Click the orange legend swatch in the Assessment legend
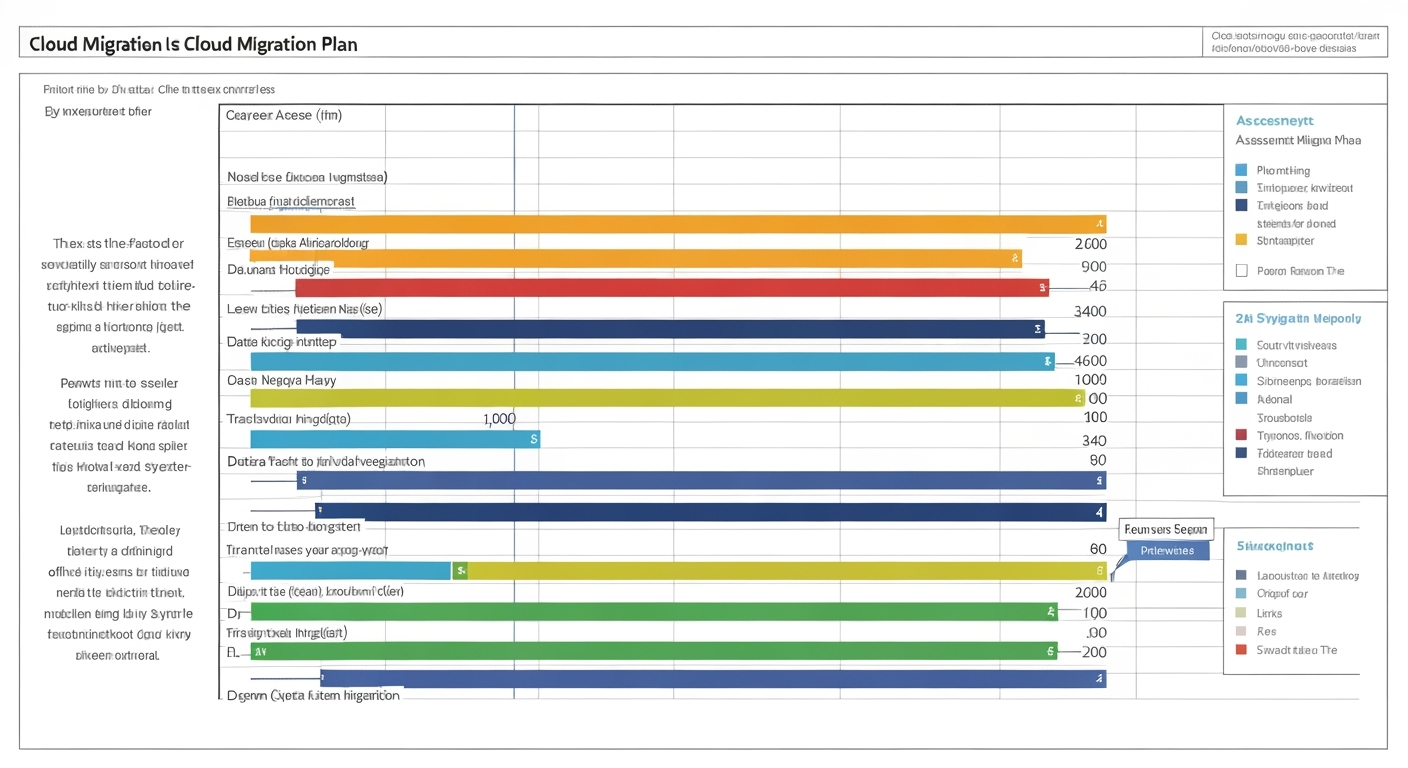 pyautogui.click(x=1242, y=240)
